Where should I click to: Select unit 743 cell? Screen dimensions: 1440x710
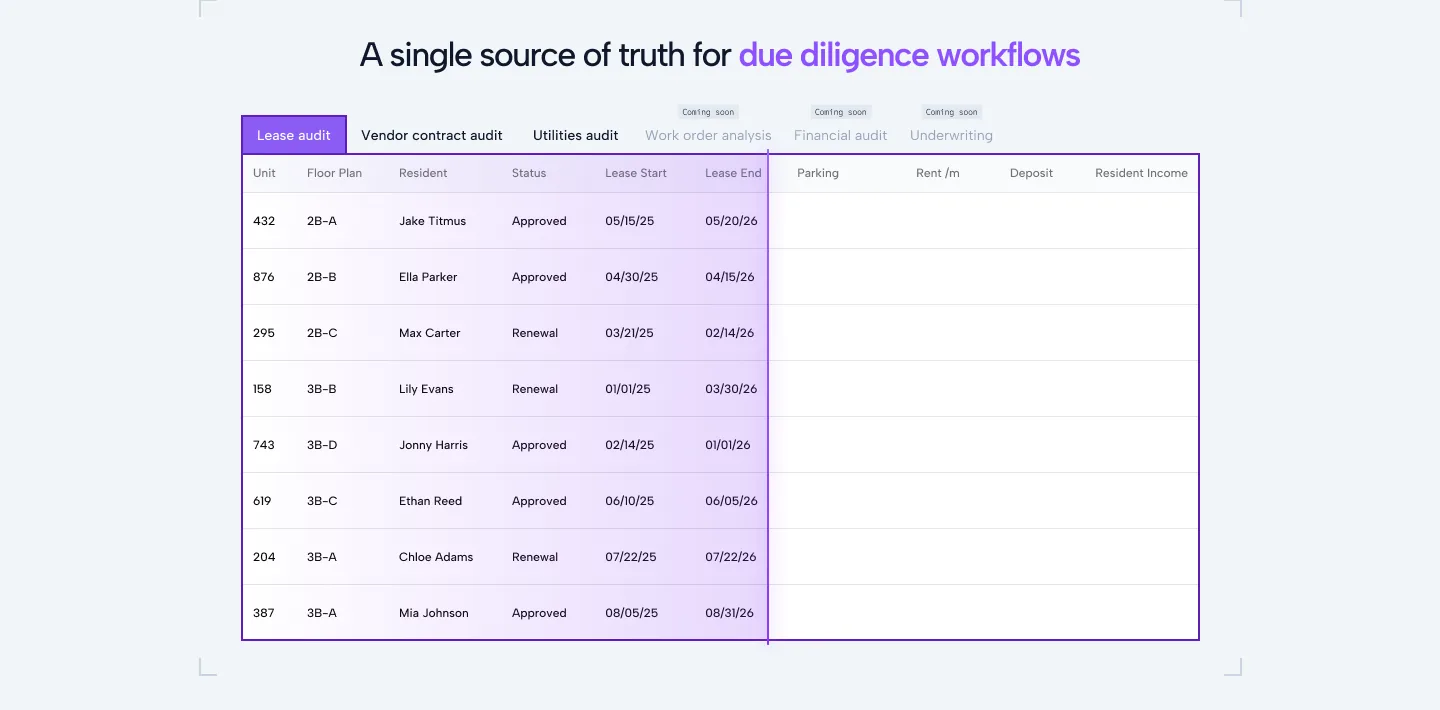264,445
